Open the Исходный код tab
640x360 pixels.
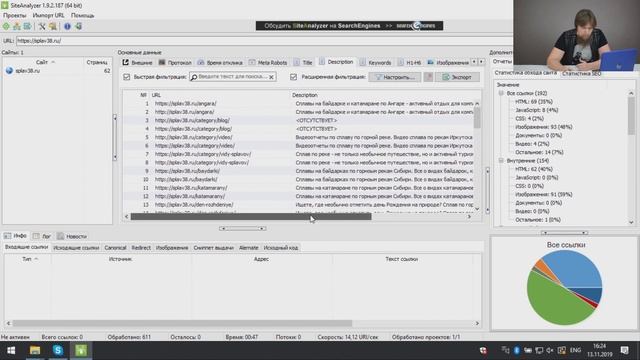pos(280,248)
